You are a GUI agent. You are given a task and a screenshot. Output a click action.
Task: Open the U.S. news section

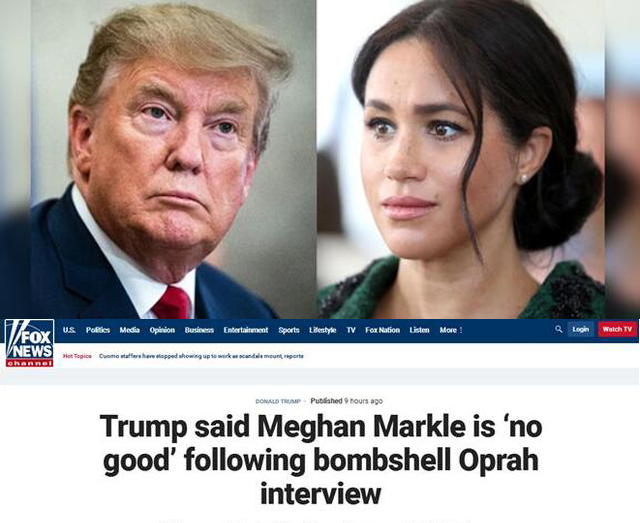pos(69,330)
